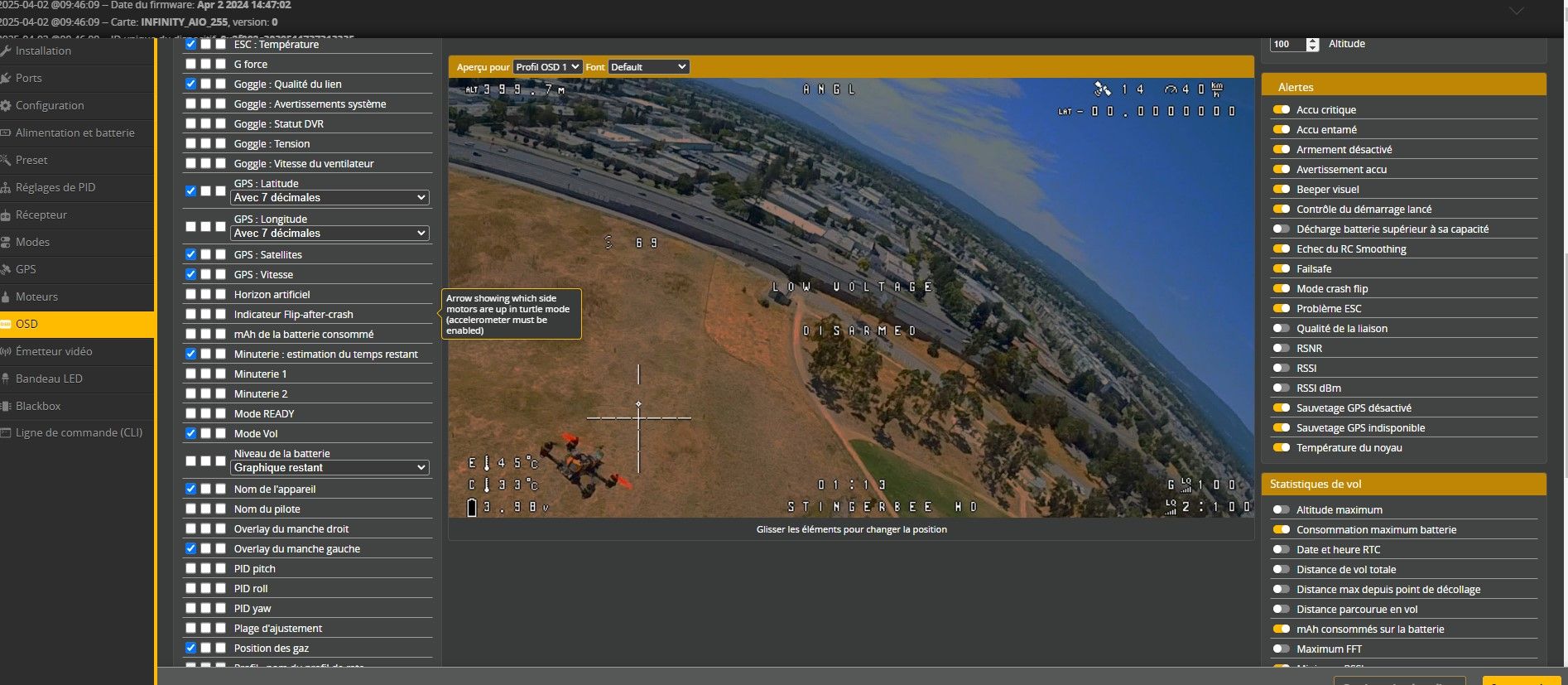The width and height of the screenshot is (1568, 685).
Task: Click the DISARMED text in OSD preview
Action: click(x=859, y=330)
